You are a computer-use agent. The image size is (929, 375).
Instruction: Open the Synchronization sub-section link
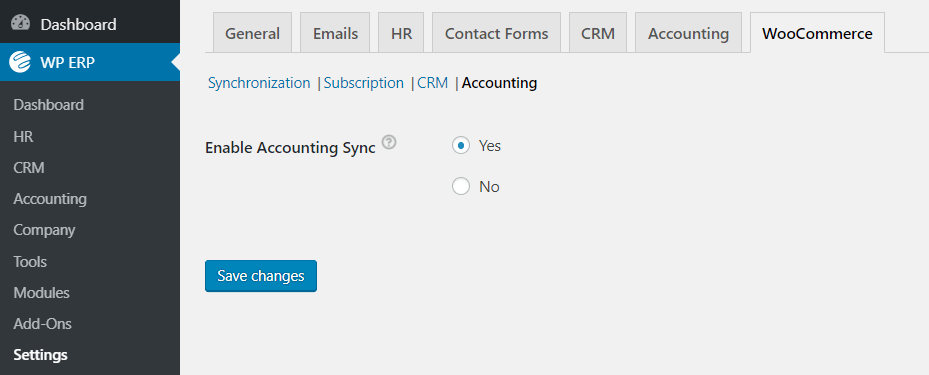coord(259,83)
